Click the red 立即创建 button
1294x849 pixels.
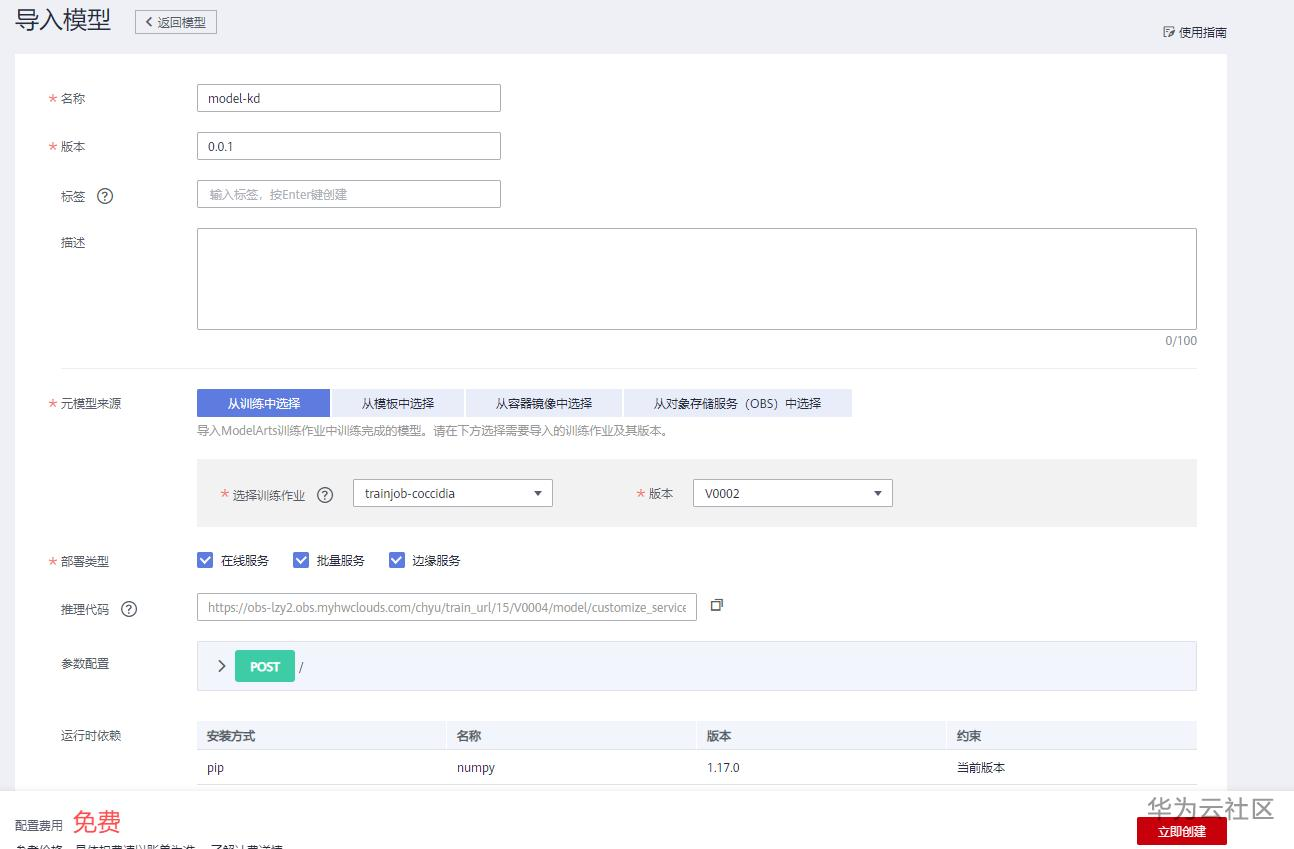click(x=1181, y=831)
